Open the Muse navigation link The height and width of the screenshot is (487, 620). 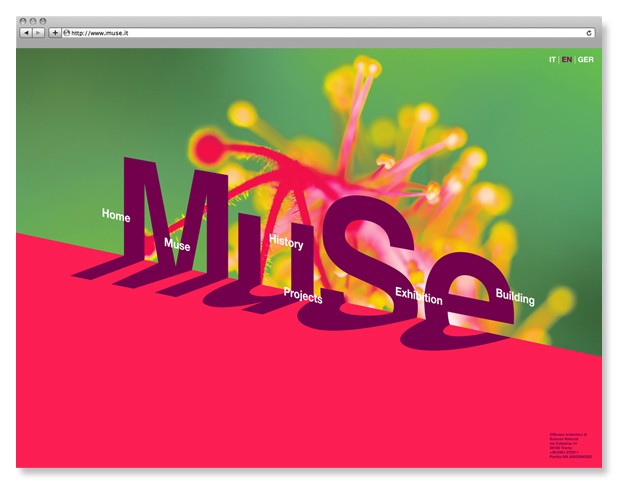177,244
